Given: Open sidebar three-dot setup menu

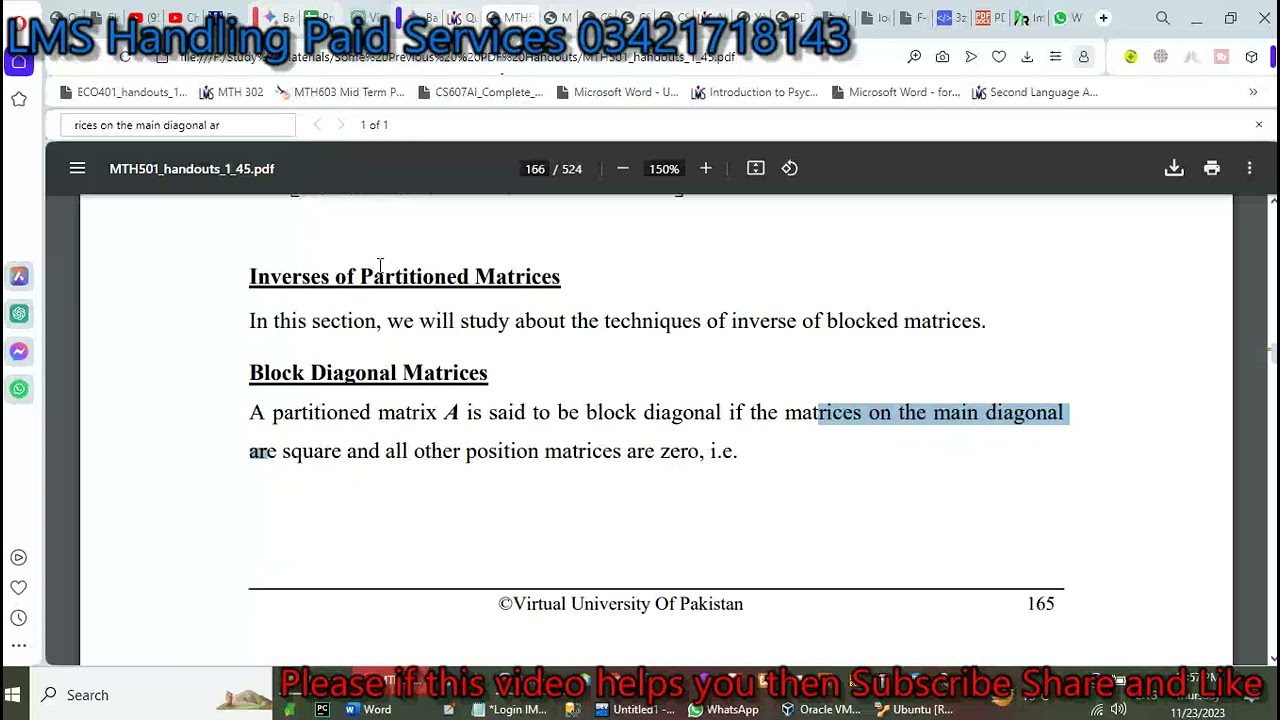Looking at the screenshot, I should click(19, 646).
